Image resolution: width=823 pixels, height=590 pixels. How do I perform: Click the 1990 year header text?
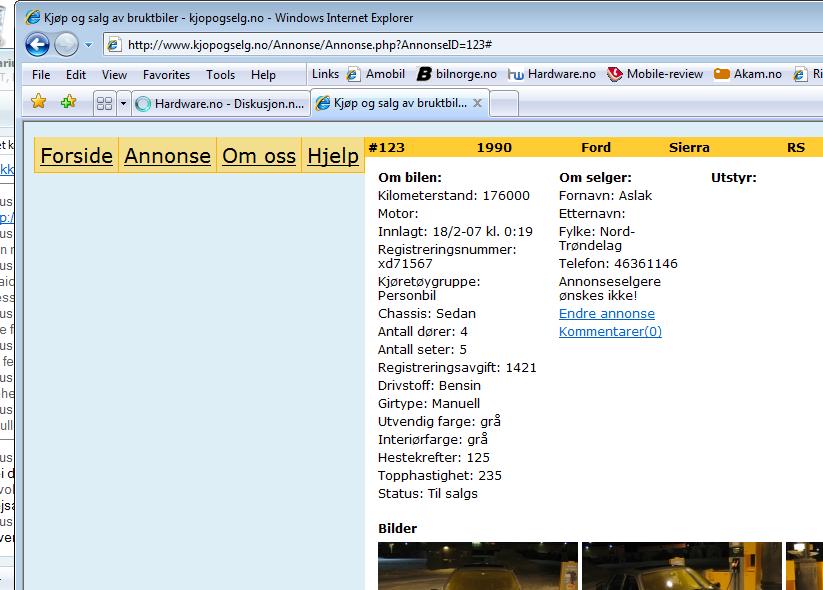[494, 148]
